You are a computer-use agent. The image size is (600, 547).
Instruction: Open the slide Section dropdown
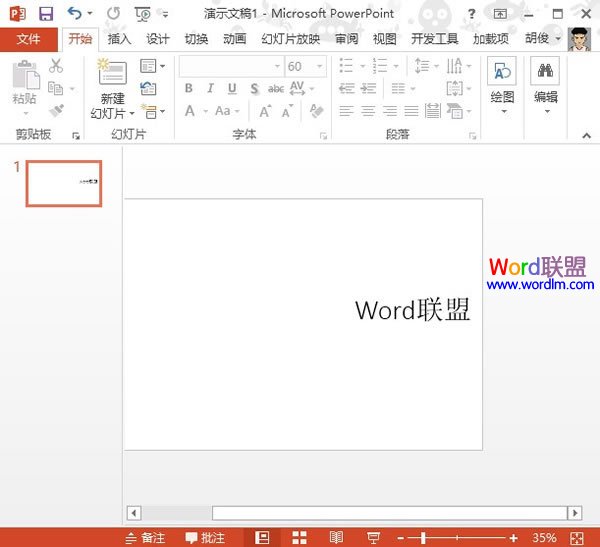pos(153,111)
